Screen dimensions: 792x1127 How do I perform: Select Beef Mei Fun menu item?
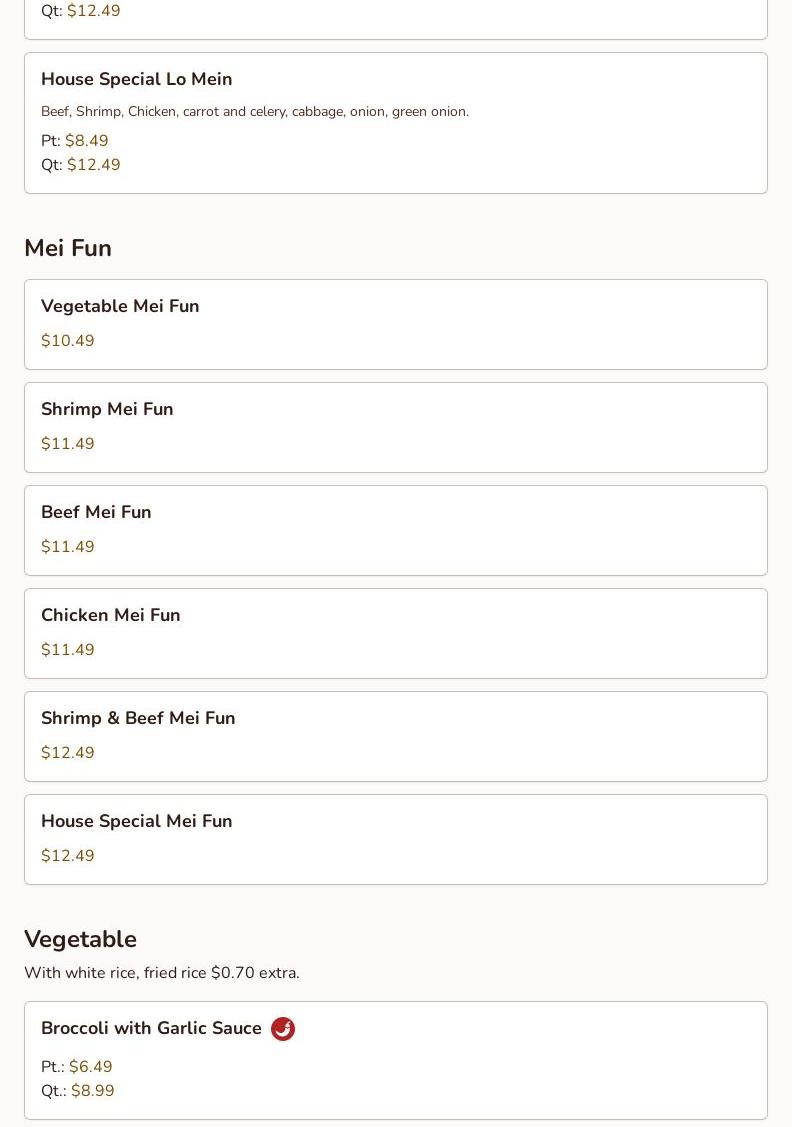(x=396, y=530)
